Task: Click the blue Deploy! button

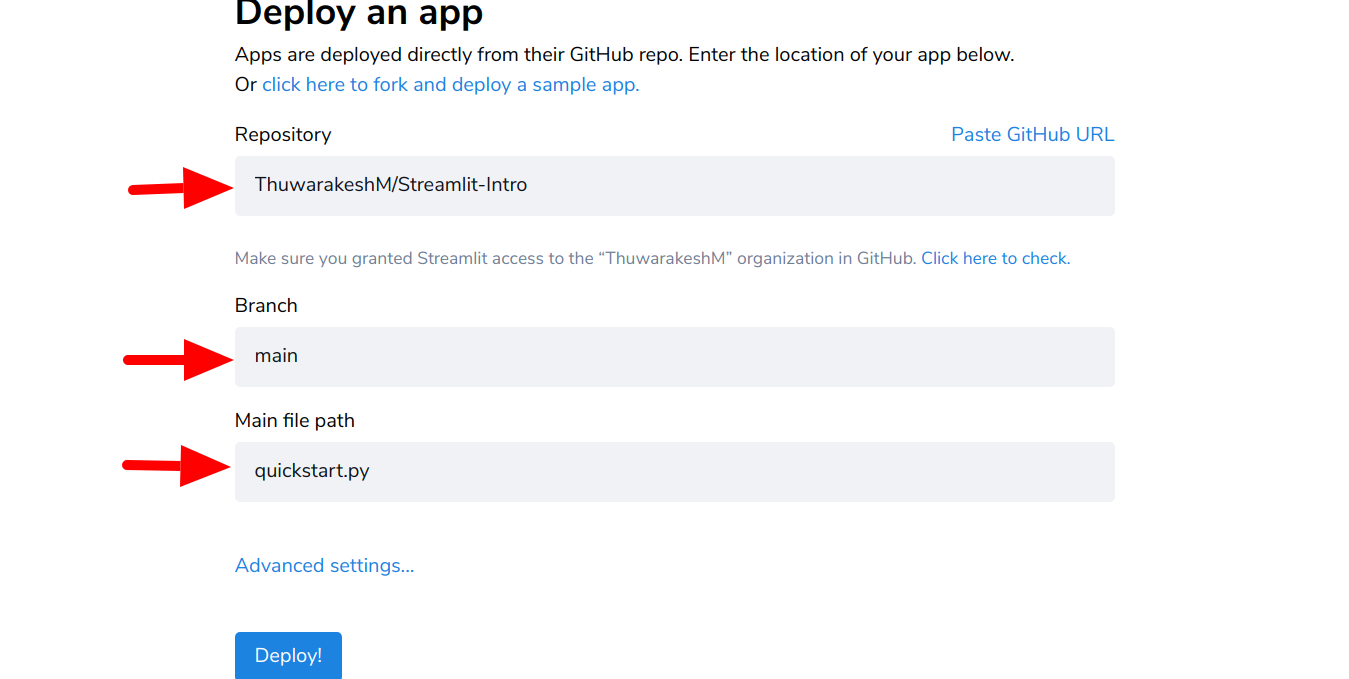Action: 288,655
